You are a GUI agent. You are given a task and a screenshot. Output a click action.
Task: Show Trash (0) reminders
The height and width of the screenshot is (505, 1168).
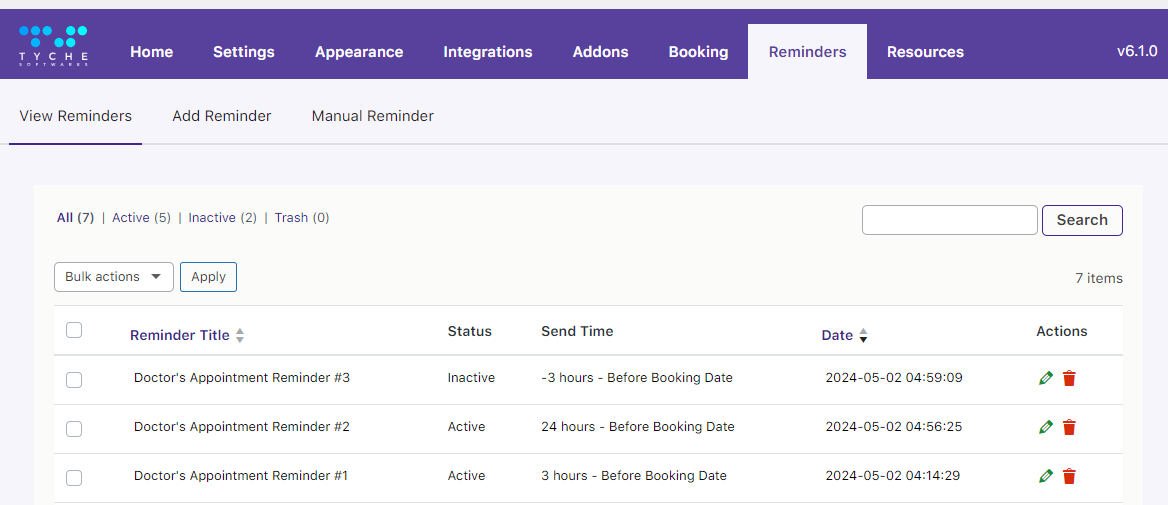coord(302,218)
